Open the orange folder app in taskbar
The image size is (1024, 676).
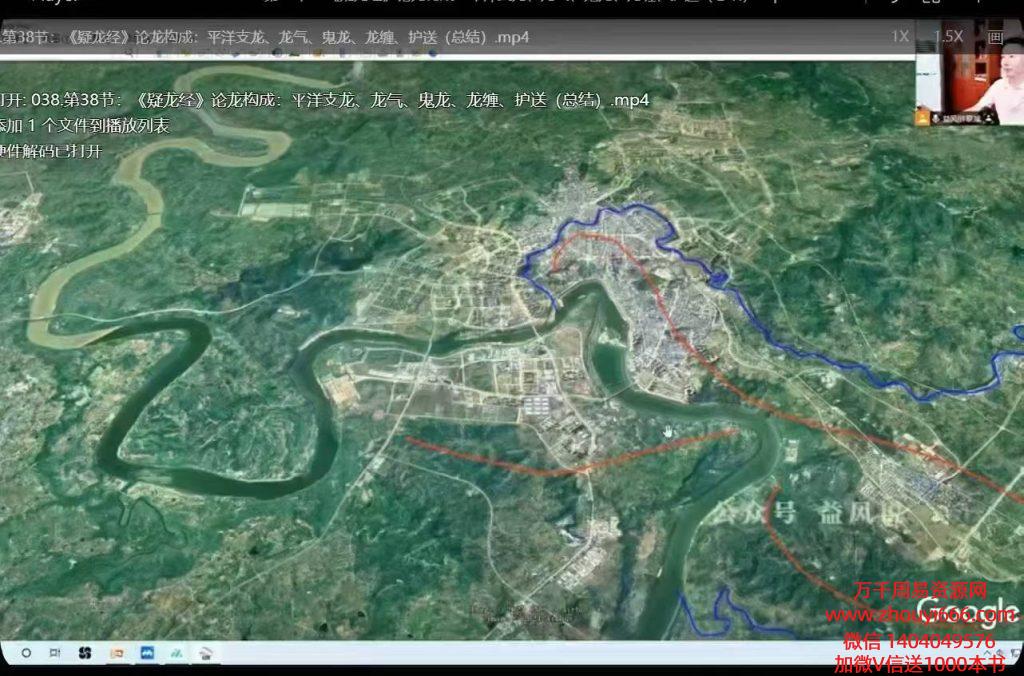coord(116,653)
